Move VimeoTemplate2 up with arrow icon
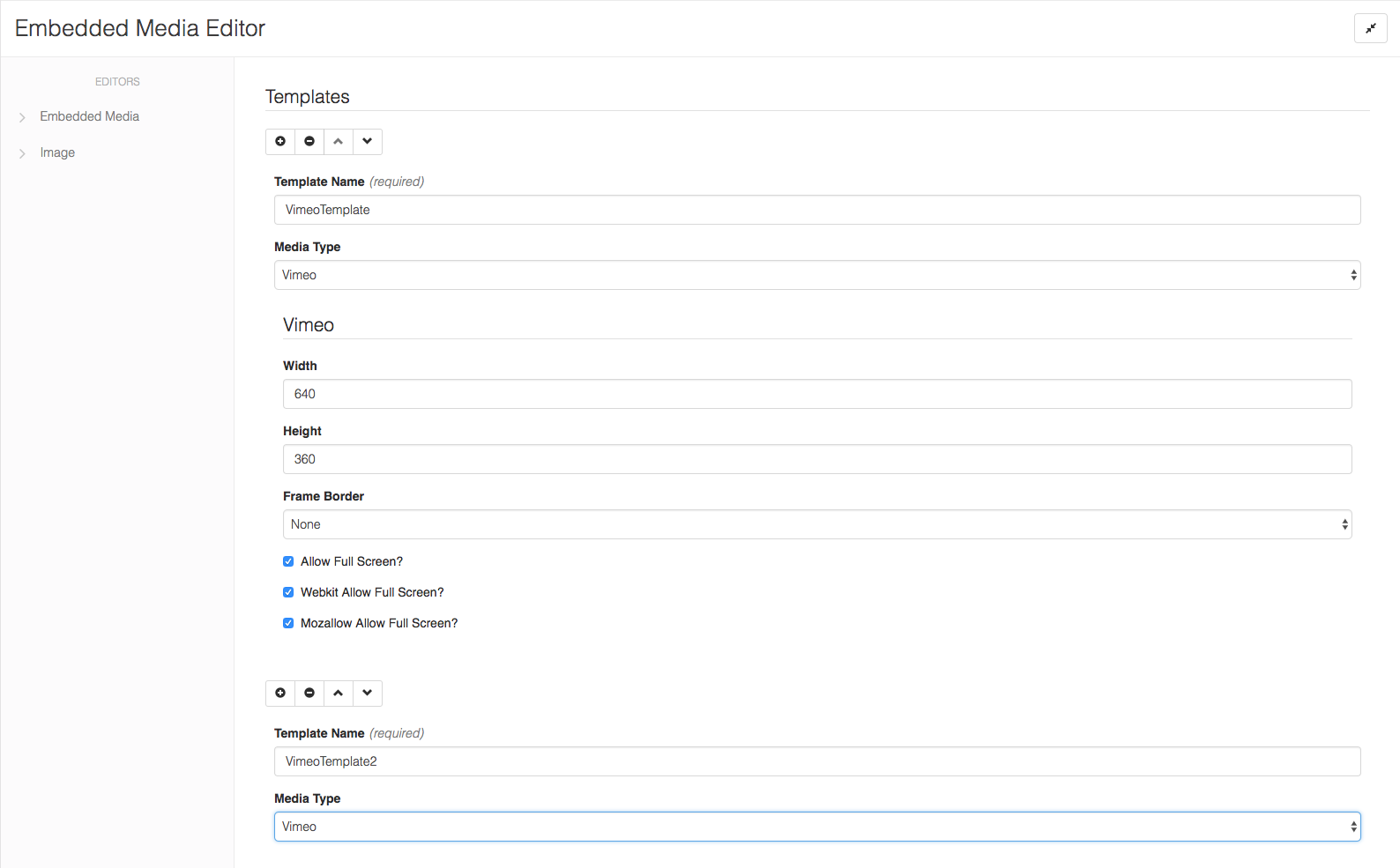The image size is (1400, 868). (x=339, y=693)
